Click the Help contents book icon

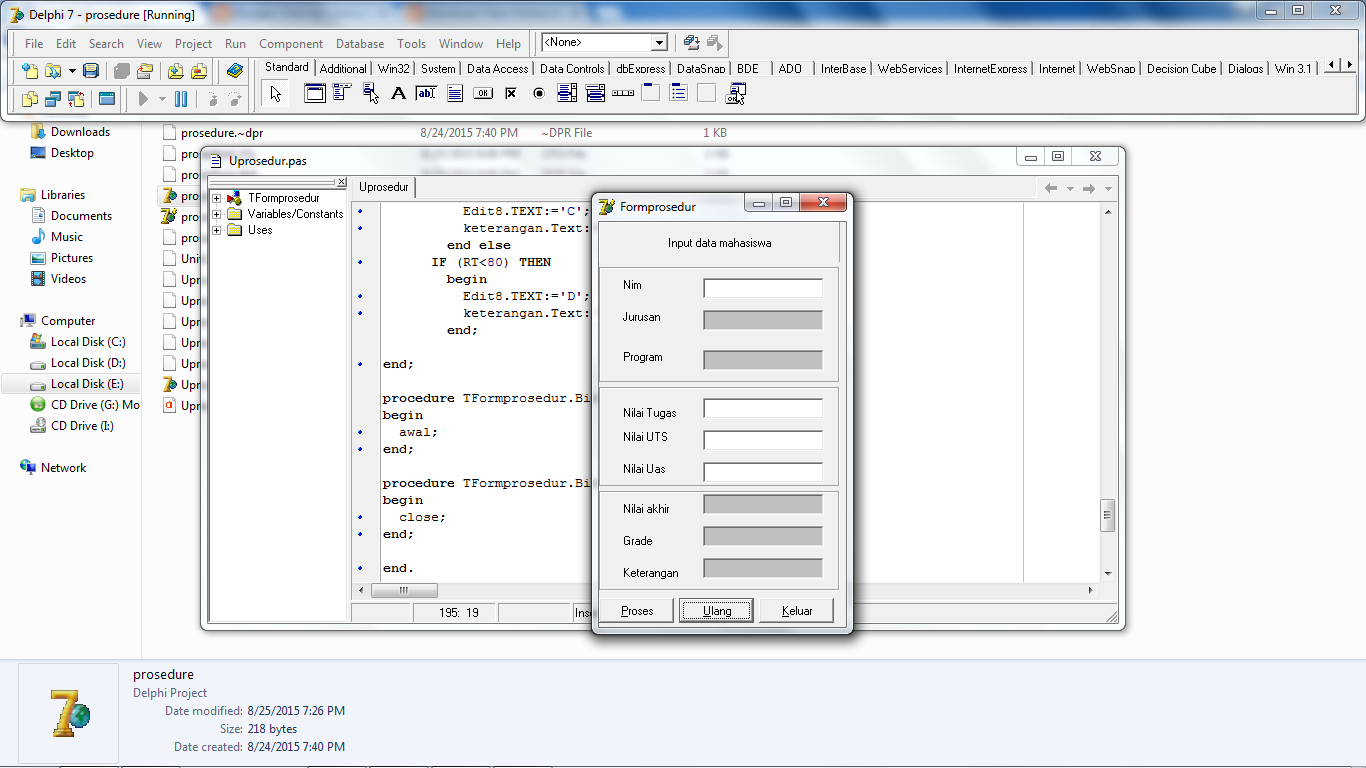click(235, 71)
